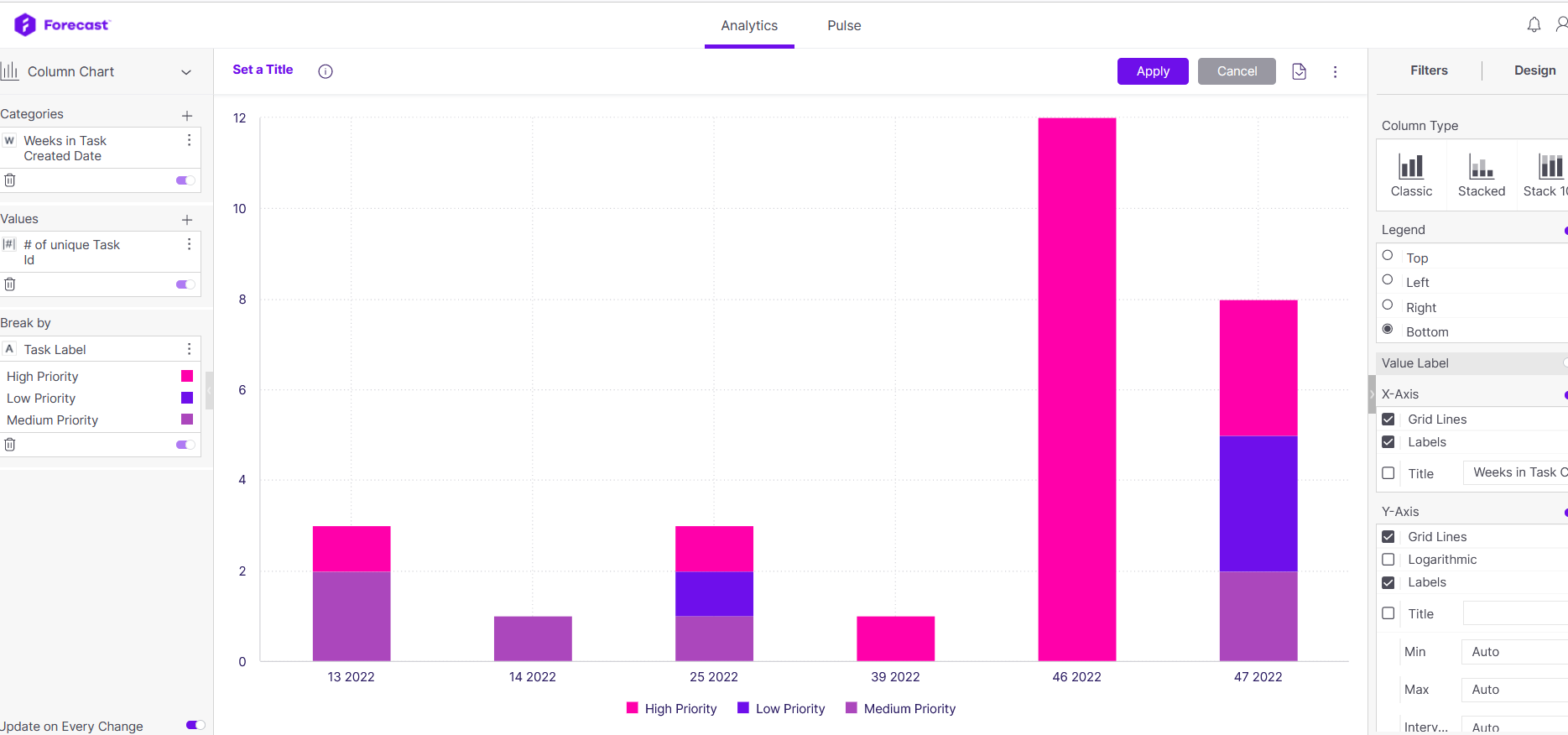Select the Top legend position radio
1568x735 pixels.
[1388, 255]
